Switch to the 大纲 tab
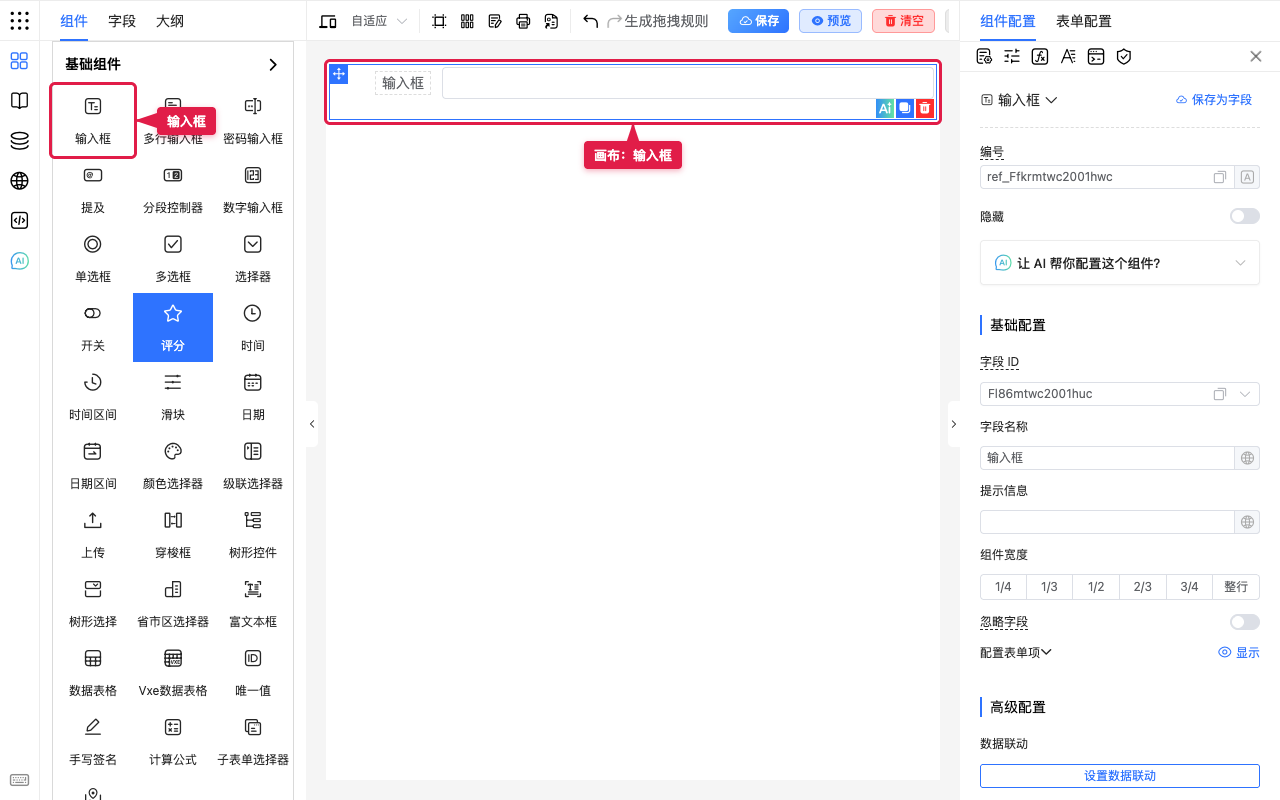 point(170,21)
